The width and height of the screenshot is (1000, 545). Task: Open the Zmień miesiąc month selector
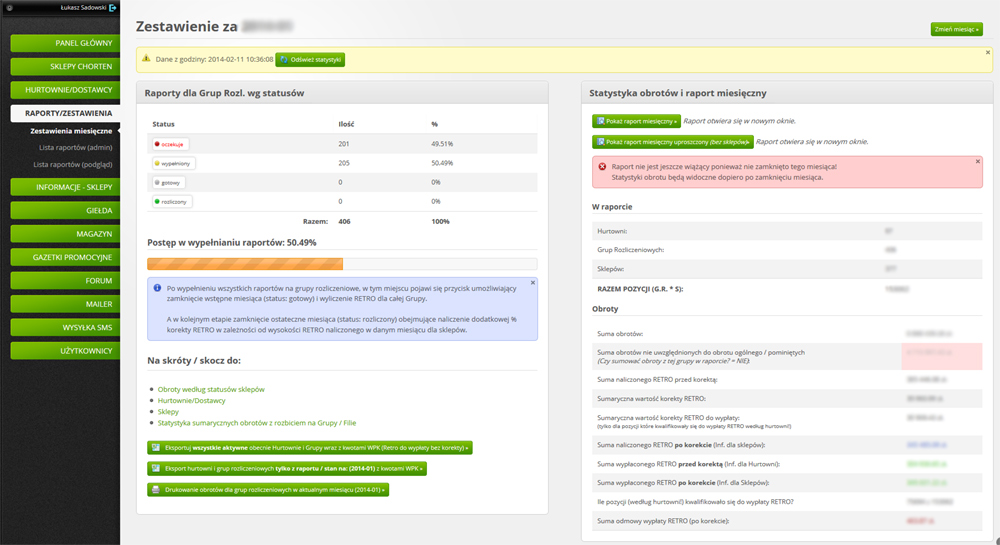point(956,29)
